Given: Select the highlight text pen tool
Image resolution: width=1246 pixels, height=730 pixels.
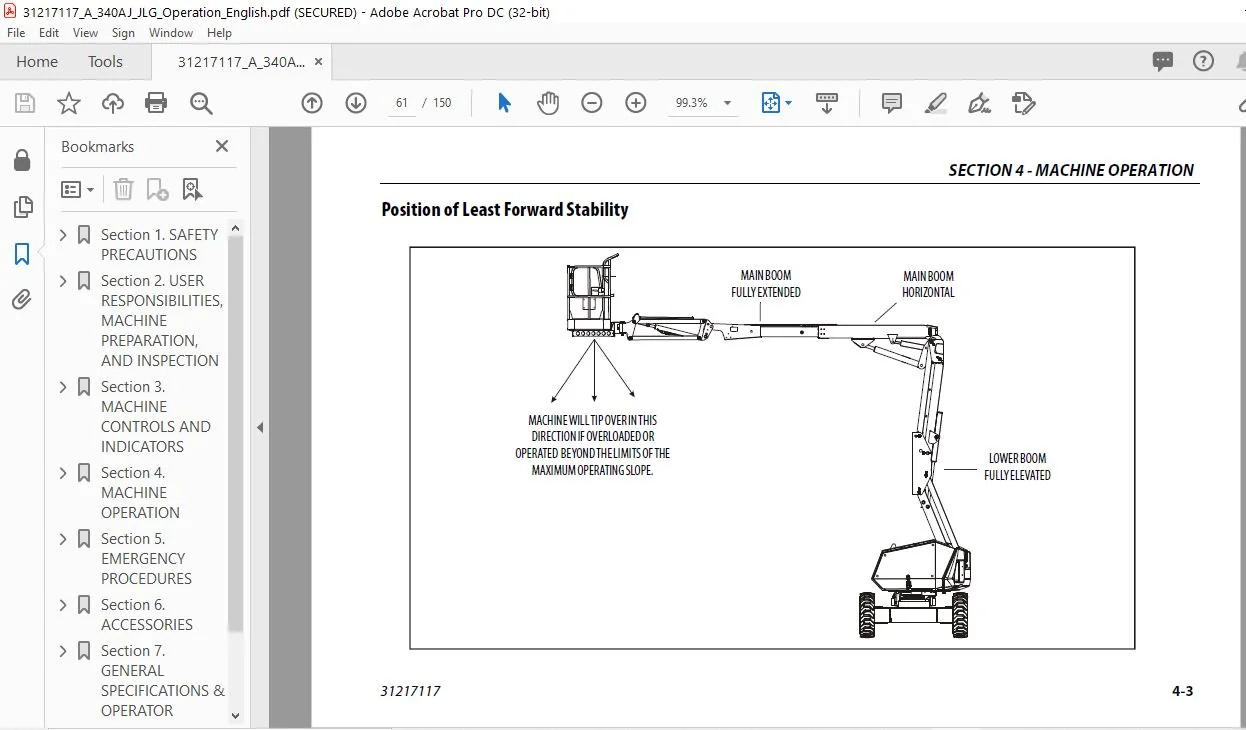Looking at the screenshot, I should tap(935, 103).
